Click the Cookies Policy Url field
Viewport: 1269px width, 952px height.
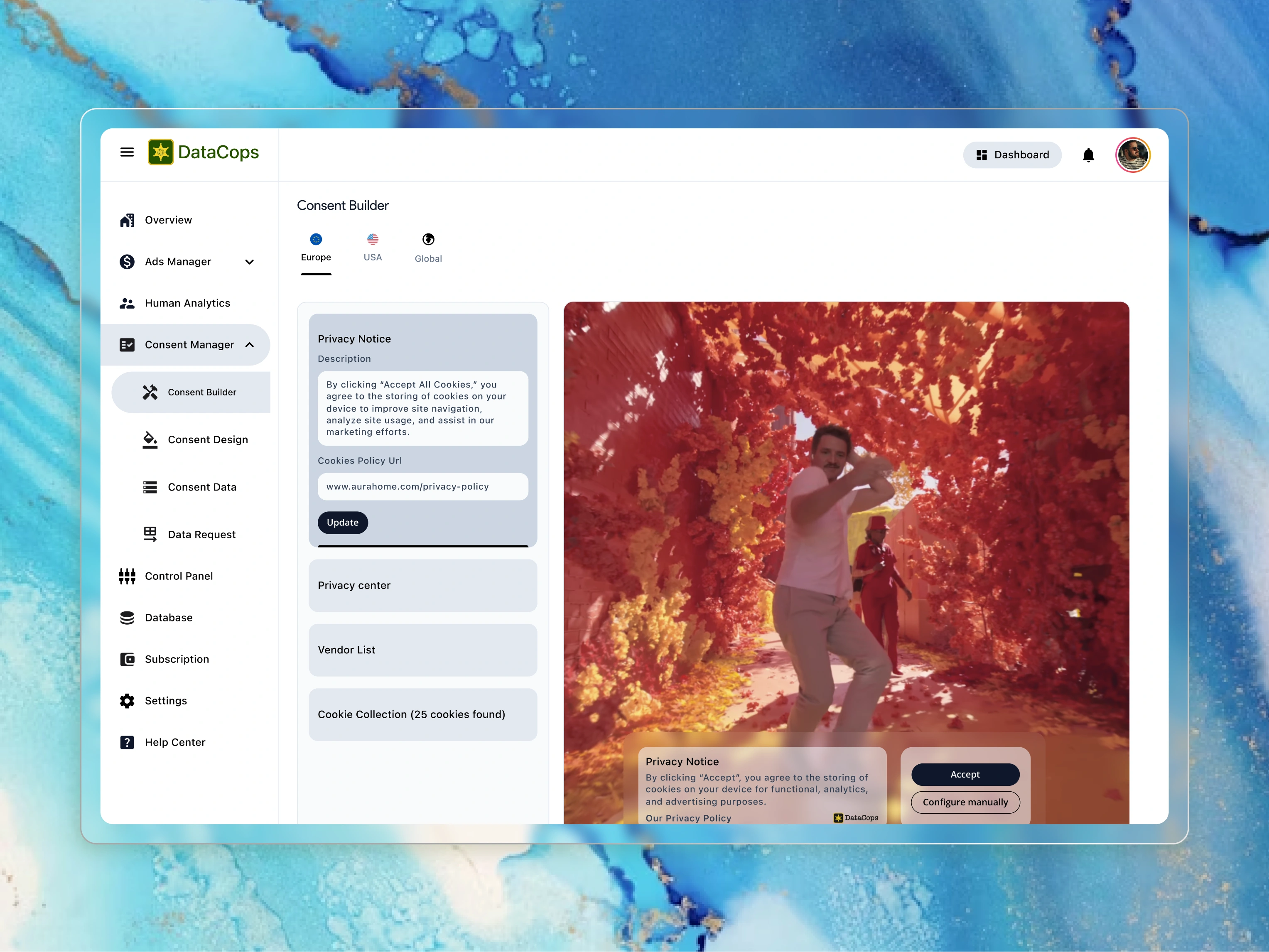pyautogui.click(x=423, y=486)
